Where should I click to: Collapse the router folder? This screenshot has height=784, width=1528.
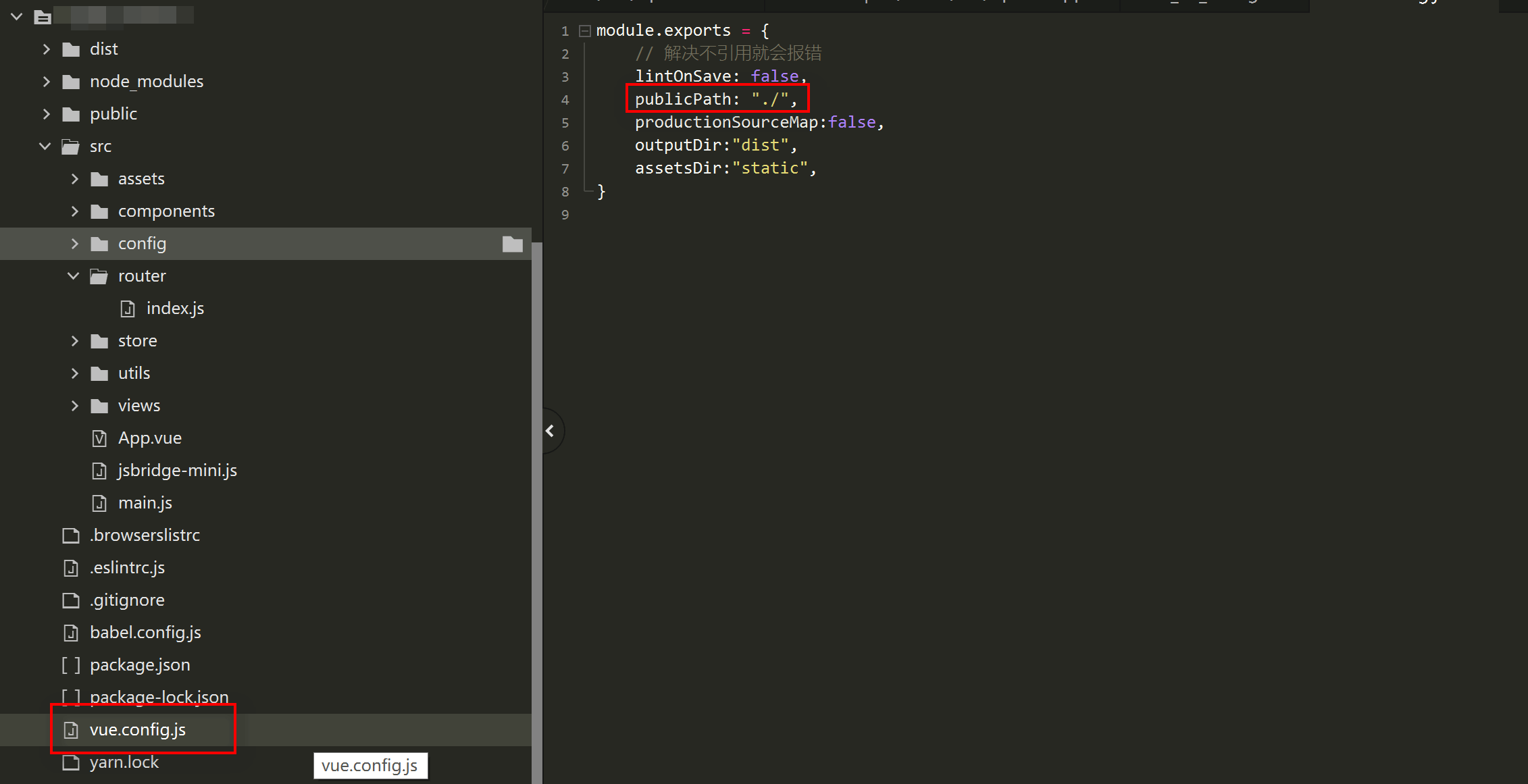click(x=73, y=276)
